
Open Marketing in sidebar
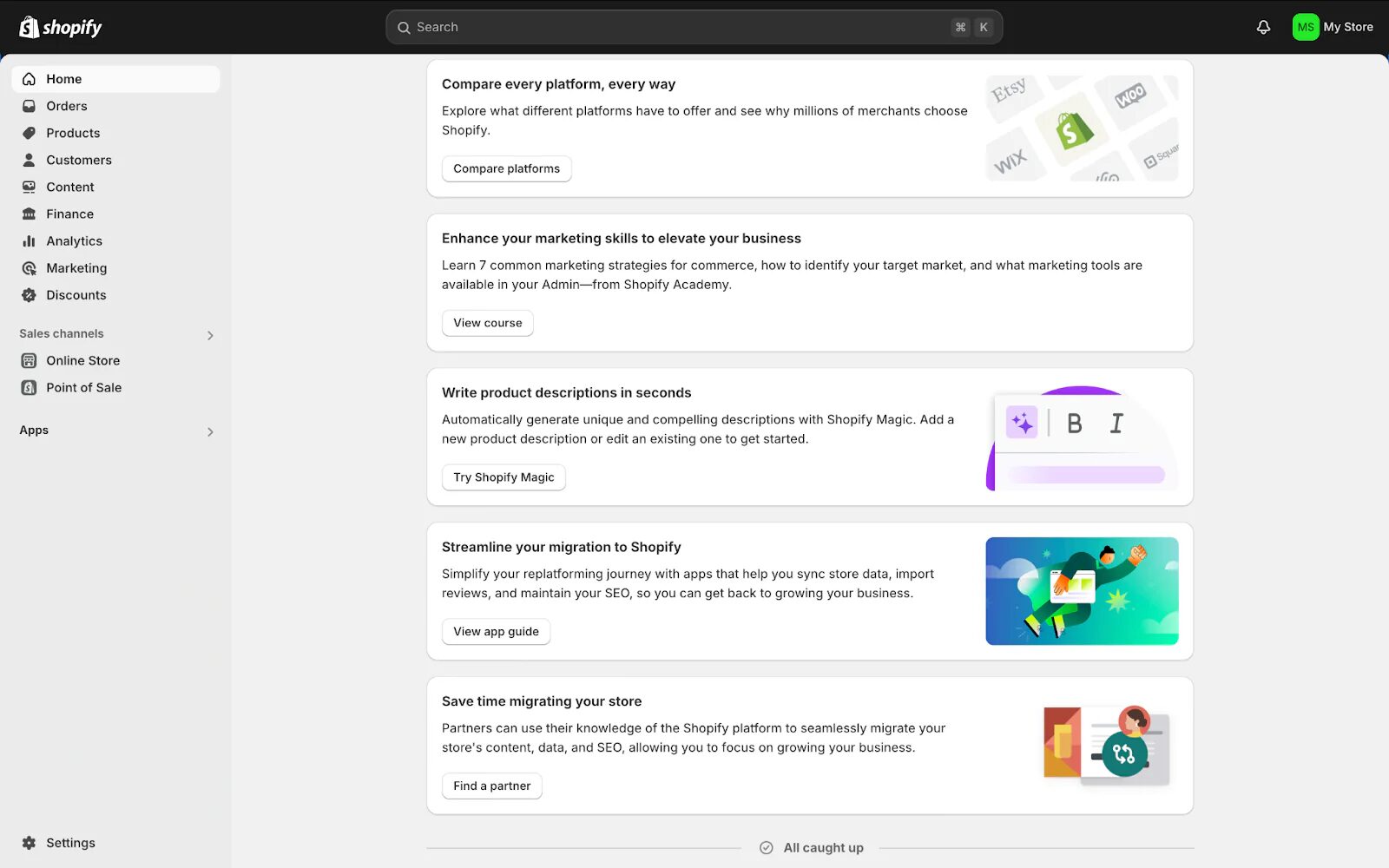[x=115, y=268]
